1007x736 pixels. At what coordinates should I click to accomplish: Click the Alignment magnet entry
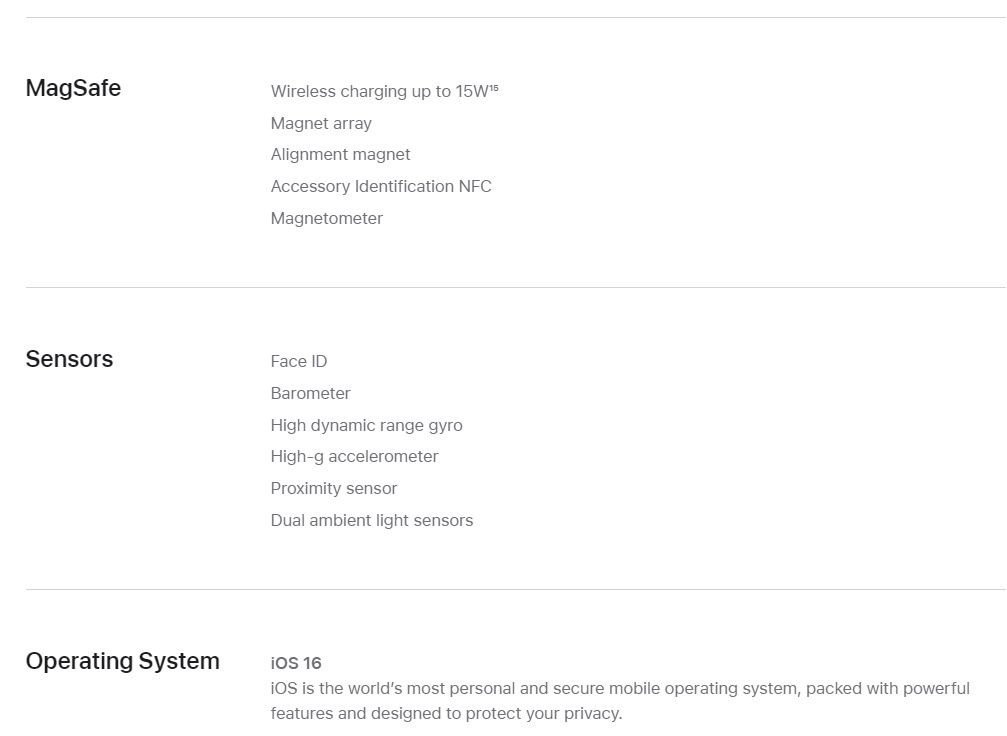click(340, 155)
